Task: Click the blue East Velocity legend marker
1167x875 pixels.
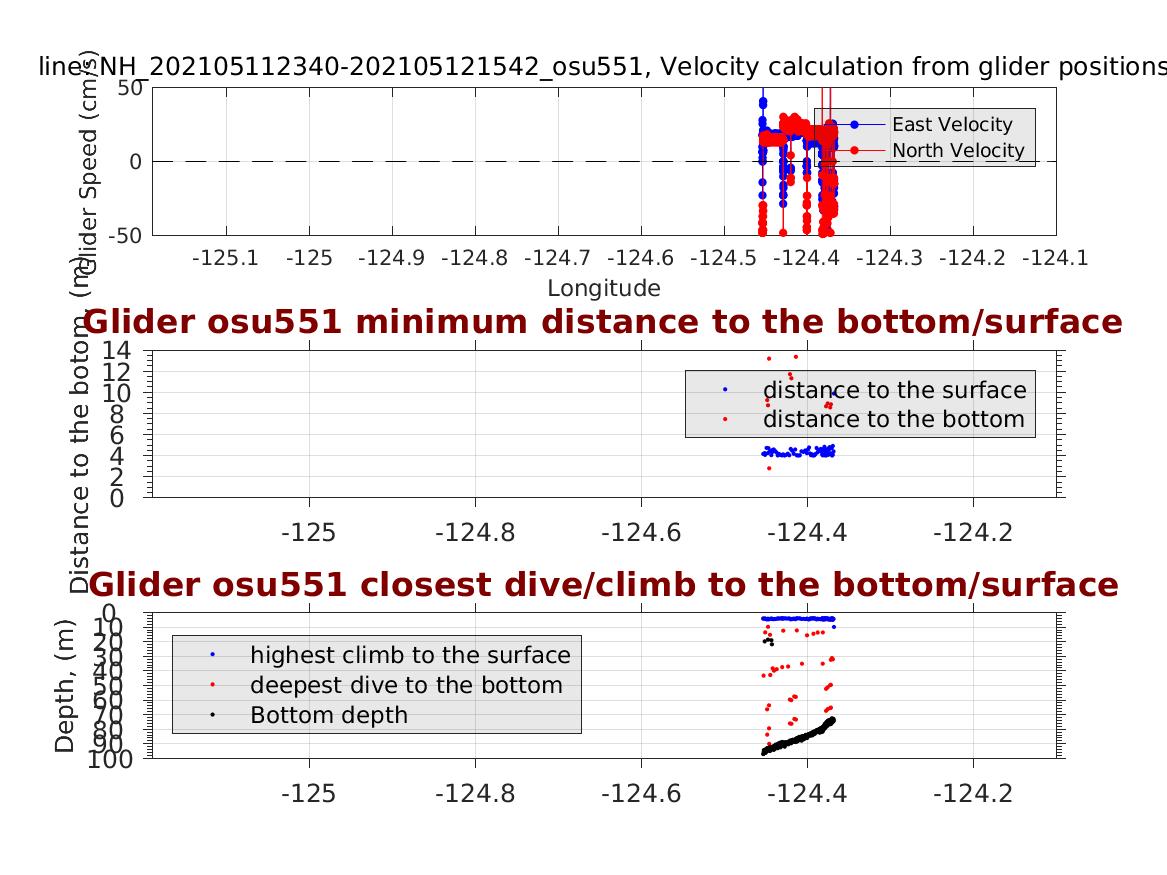Action: click(x=854, y=124)
